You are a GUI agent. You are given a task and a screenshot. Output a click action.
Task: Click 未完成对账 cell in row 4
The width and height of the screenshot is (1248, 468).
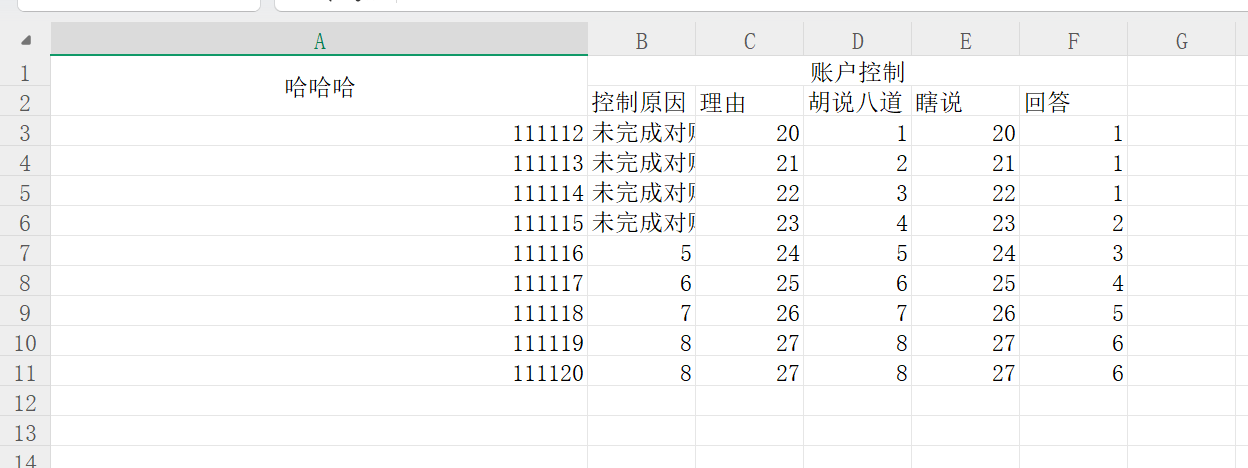[641, 163]
